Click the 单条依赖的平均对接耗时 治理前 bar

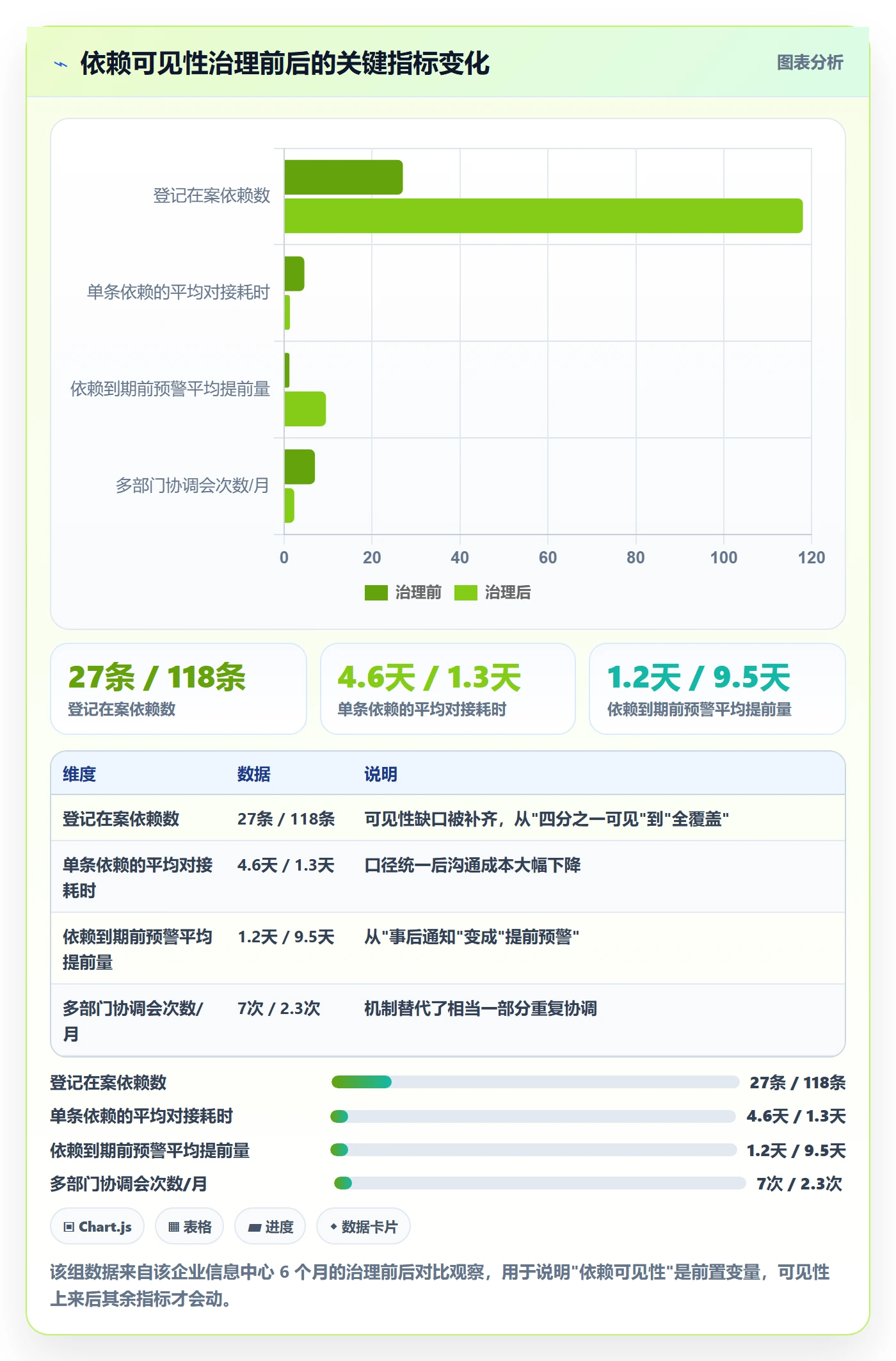(294, 274)
